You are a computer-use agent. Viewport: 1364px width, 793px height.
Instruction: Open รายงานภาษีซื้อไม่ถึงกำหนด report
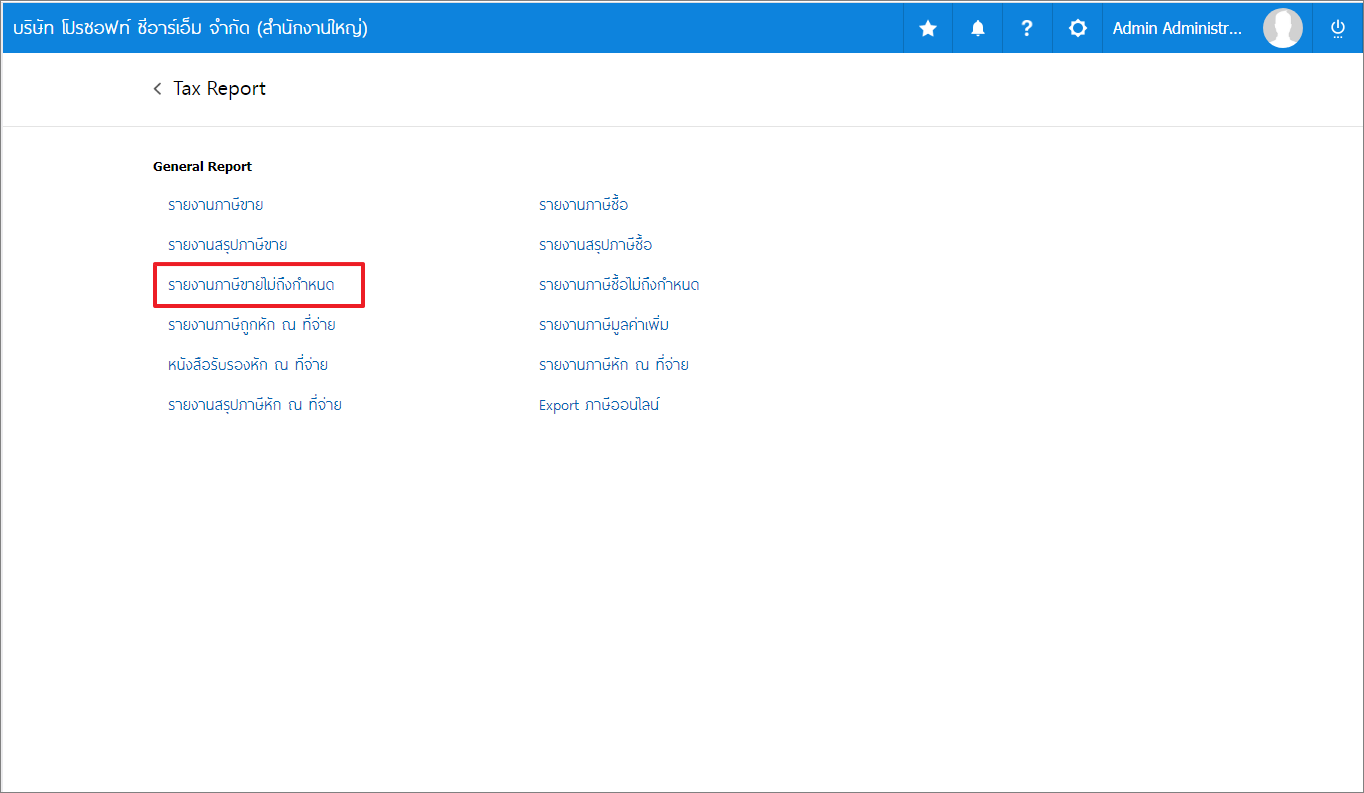(x=619, y=285)
